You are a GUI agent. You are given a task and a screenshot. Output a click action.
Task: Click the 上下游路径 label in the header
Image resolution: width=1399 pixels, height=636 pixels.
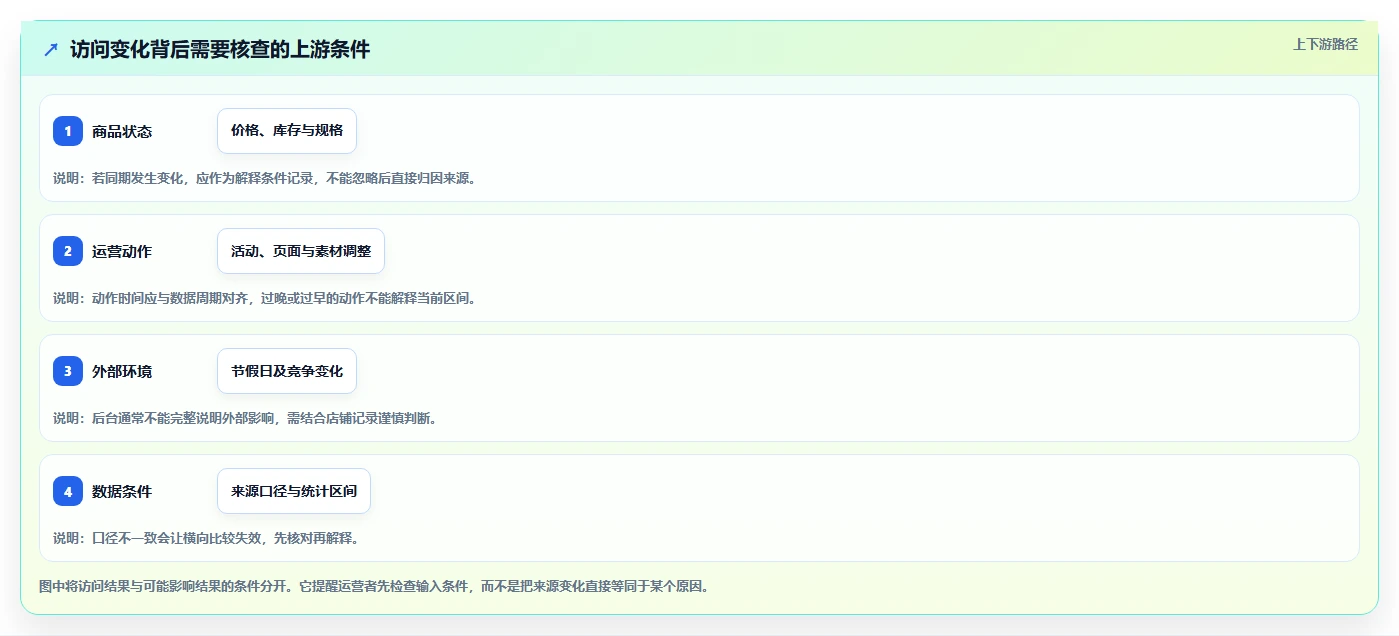[1325, 44]
